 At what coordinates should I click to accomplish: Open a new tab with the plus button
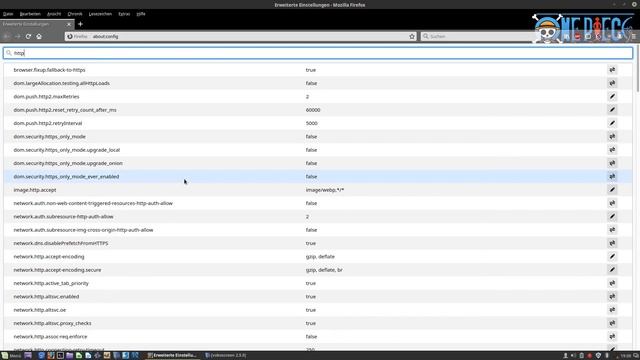click(x=80, y=24)
